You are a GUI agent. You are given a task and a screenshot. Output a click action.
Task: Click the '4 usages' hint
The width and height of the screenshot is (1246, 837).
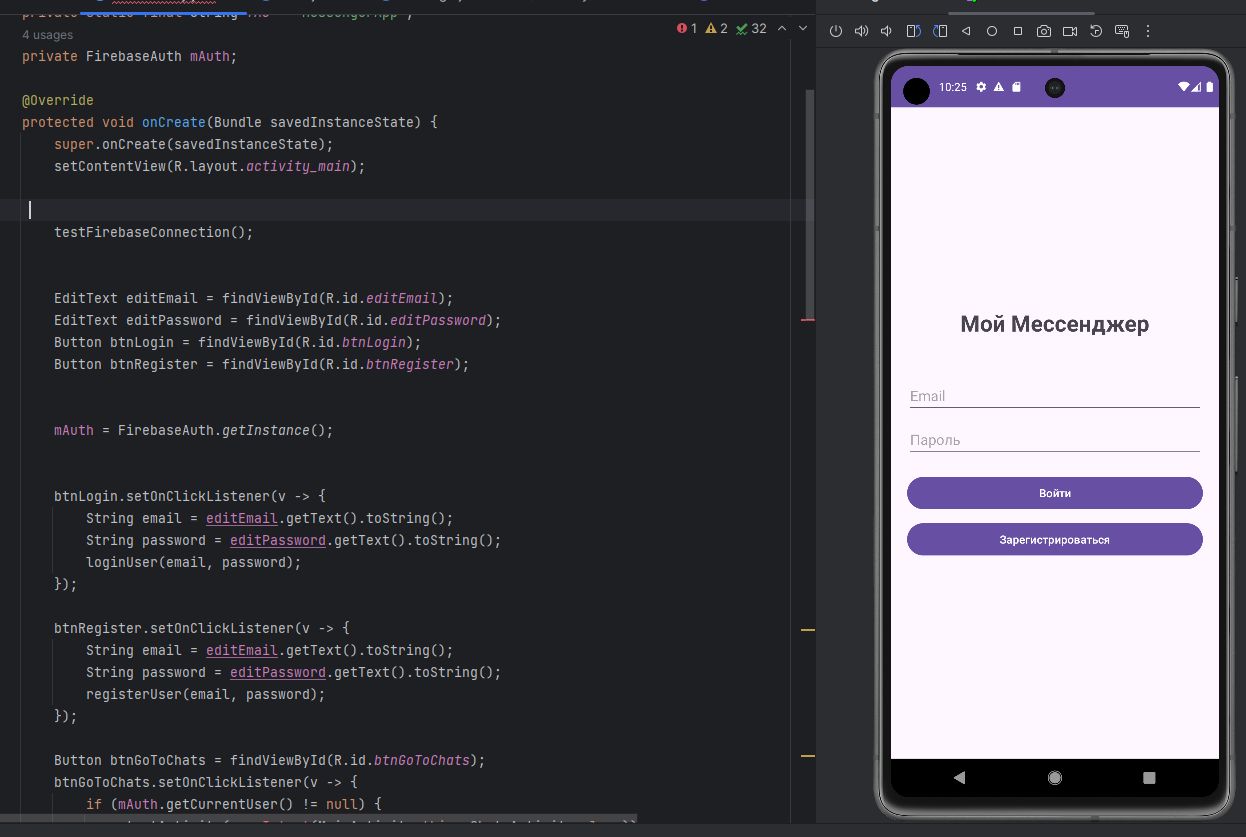pos(47,35)
